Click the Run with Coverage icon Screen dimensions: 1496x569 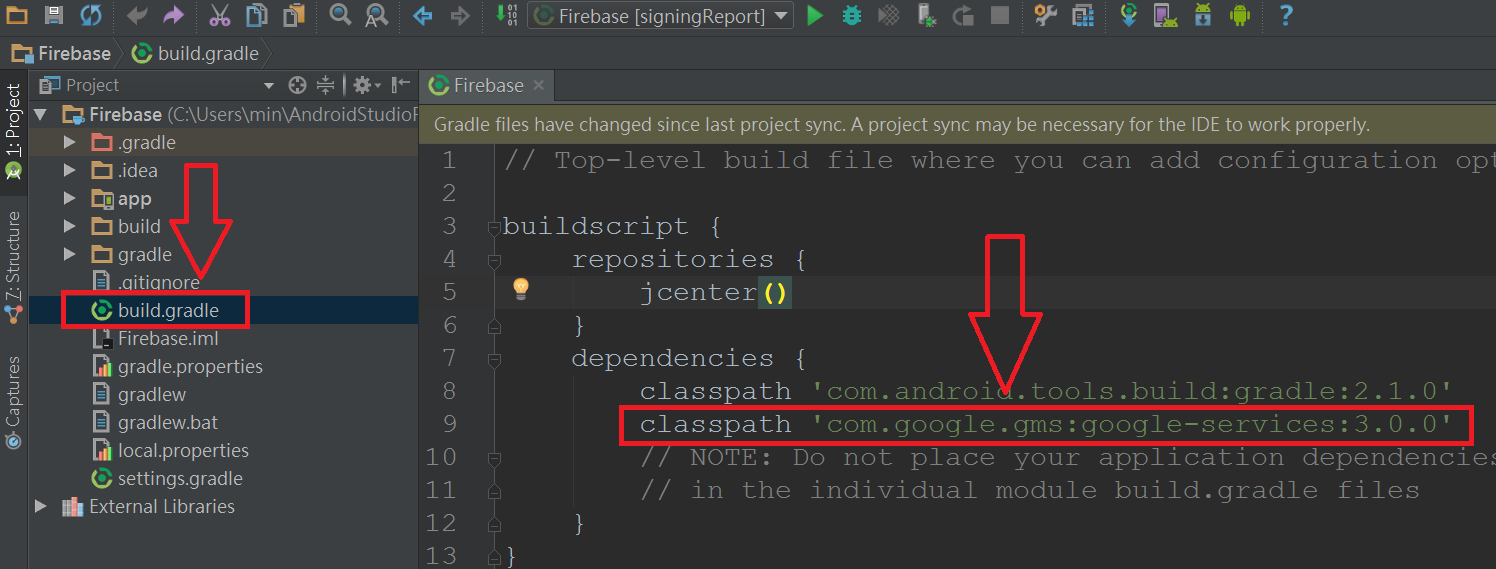888,15
